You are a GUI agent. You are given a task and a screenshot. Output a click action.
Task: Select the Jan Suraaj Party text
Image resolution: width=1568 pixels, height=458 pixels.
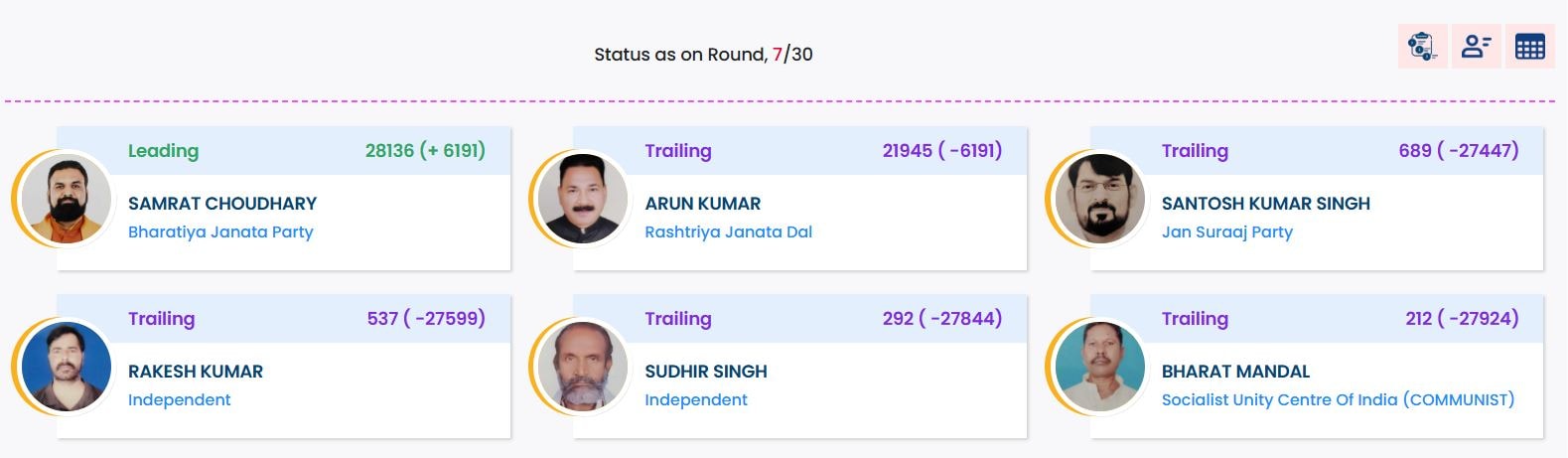click(x=1226, y=232)
